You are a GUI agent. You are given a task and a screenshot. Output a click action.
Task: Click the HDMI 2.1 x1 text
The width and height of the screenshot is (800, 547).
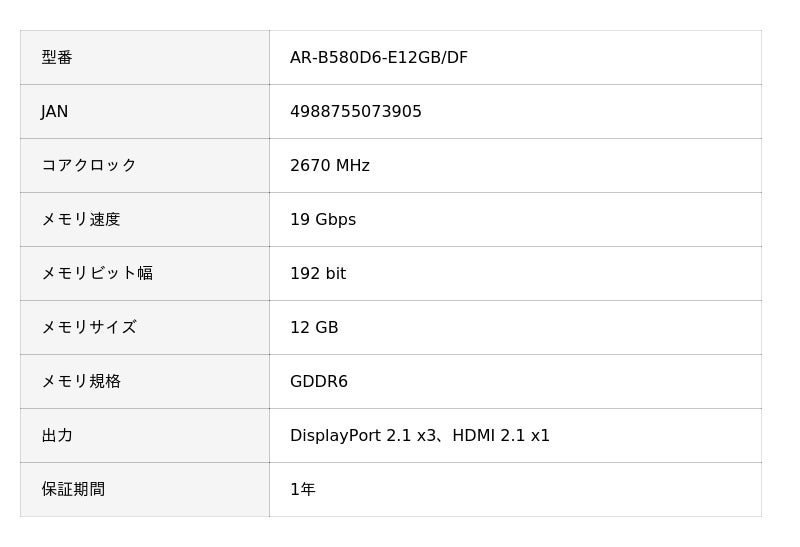[x=501, y=436]
